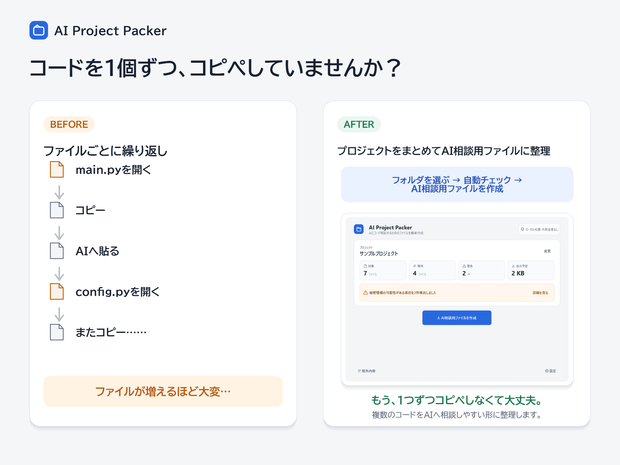Click the フォルダを選ぶ → 自動チェック steps banner
Viewport: 620px width, 465px height.
(457, 184)
